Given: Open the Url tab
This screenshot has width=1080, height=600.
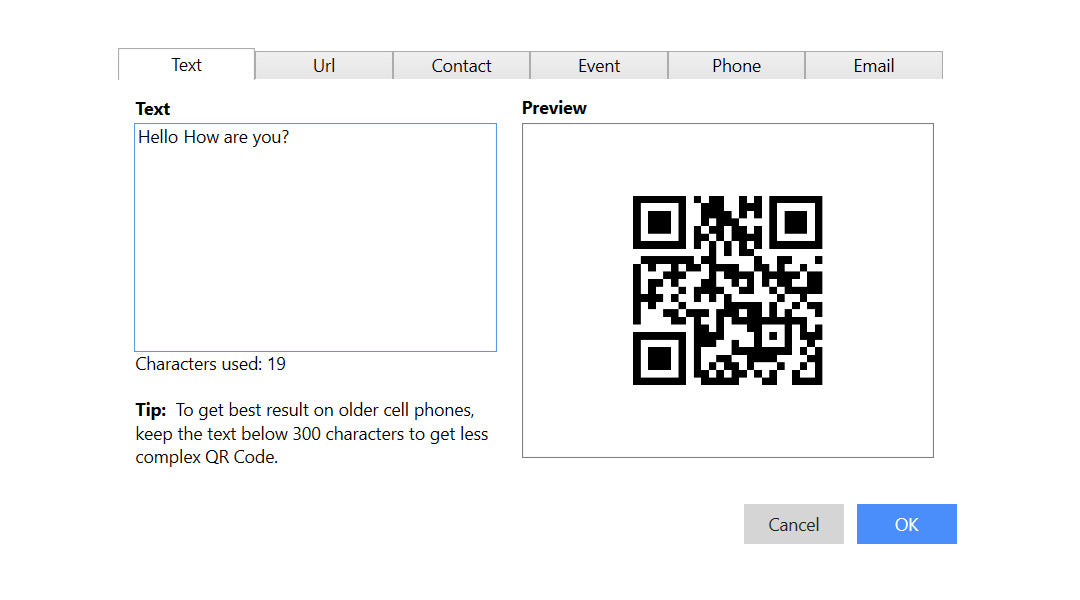Looking at the screenshot, I should (x=323, y=65).
